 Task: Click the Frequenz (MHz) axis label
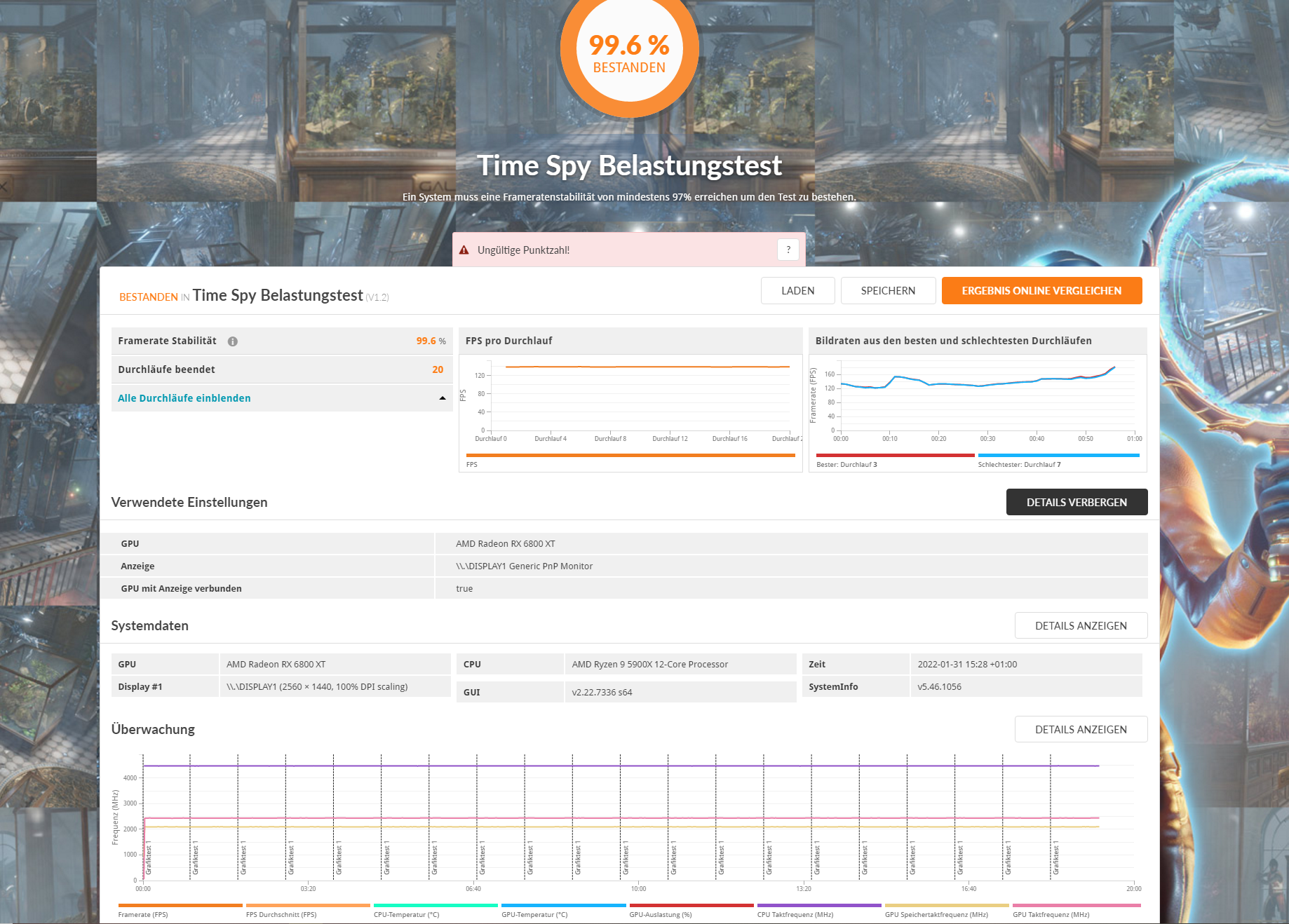pyautogui.click(x=115, y=817)
